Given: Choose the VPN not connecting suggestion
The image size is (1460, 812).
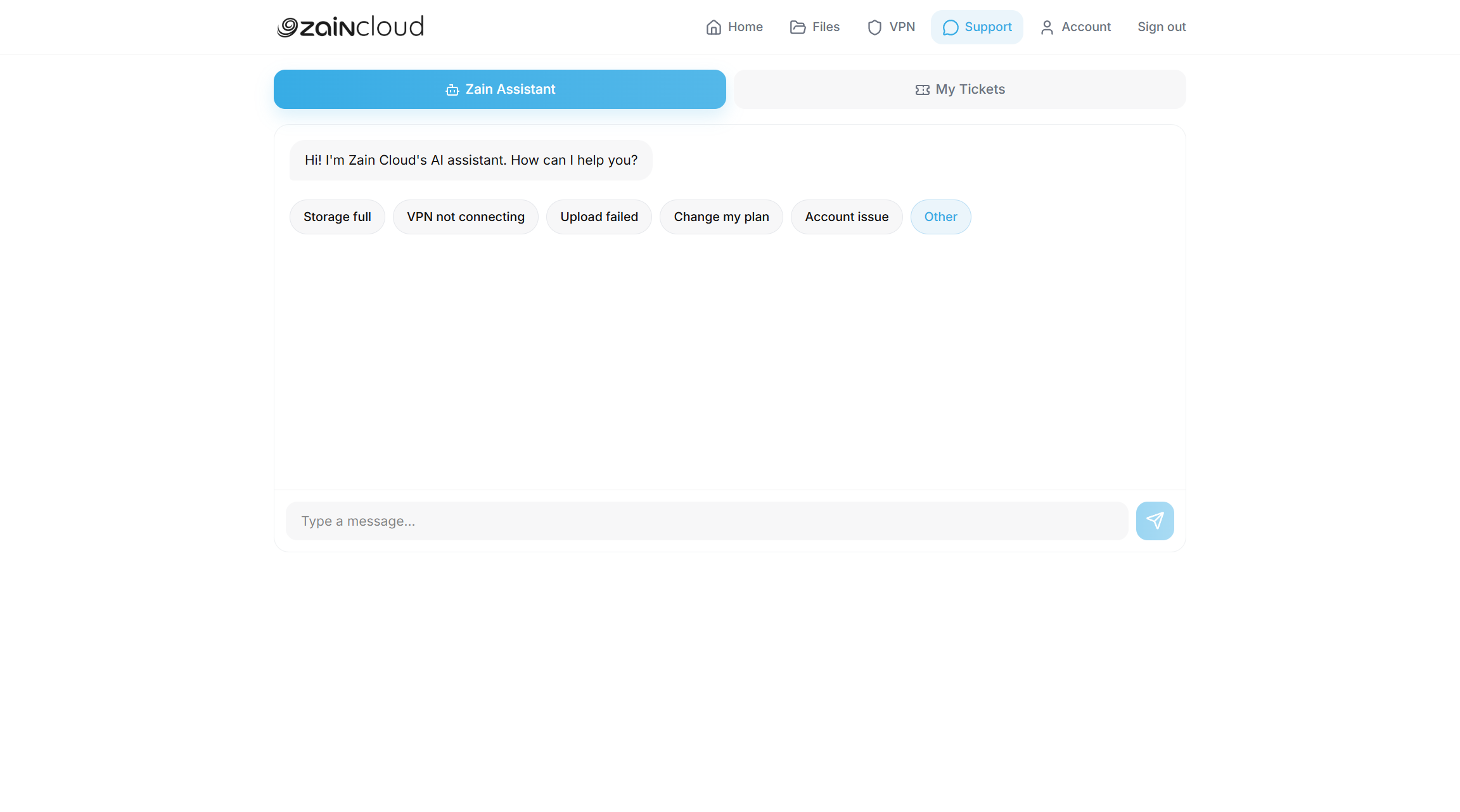Looking at the screenshot, I should pos(466,217).
